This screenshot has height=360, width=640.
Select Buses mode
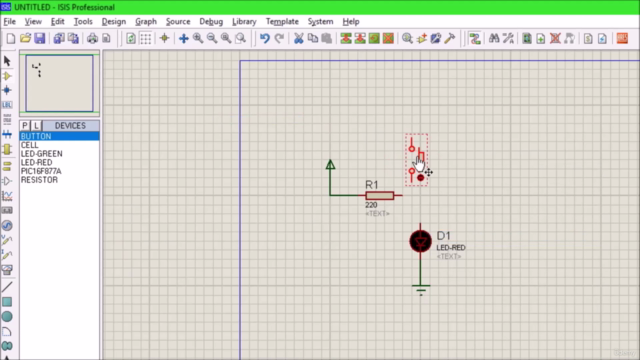[x=7, y=134]
